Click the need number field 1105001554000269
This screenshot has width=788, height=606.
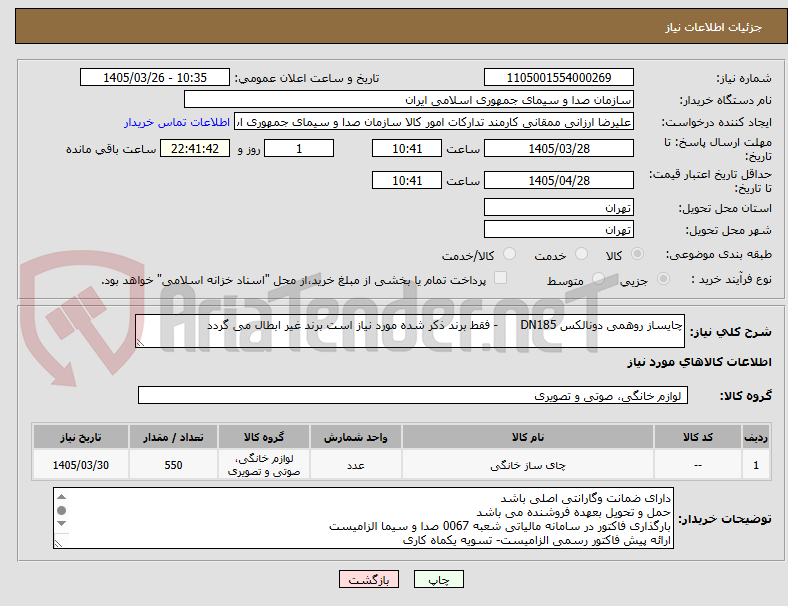(x=559, y=77)
